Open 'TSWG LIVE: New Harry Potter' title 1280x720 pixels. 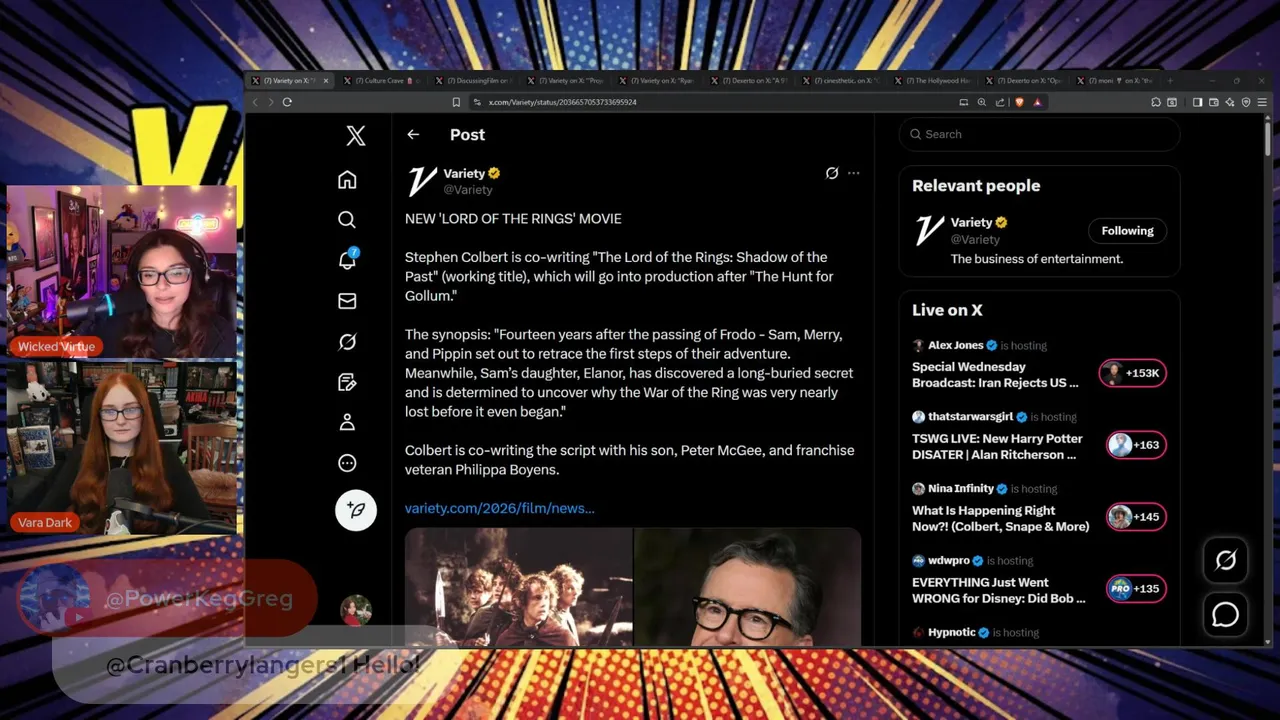[x=997, y=447]
